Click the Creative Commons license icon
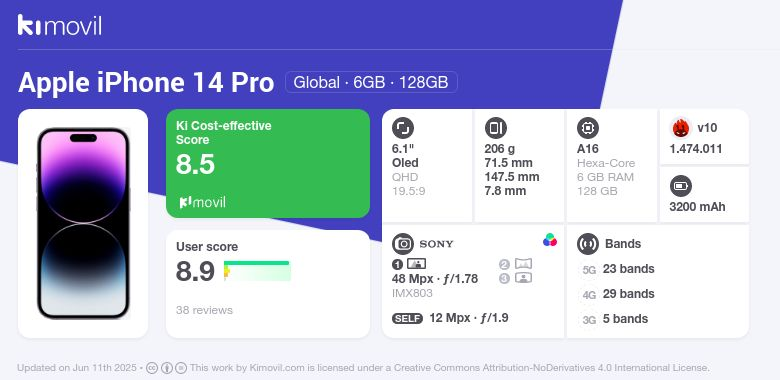 (x=152, y=368)
